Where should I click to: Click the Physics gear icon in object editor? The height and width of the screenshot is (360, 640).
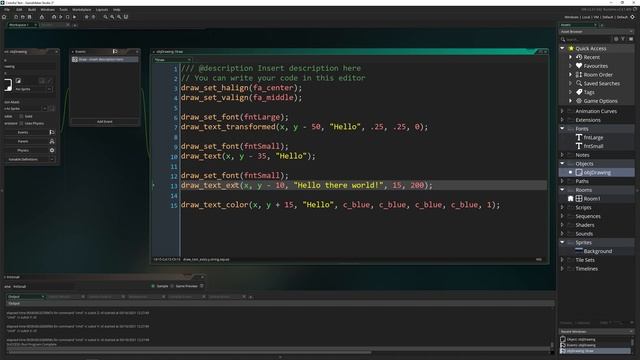(x=52, y=150)
